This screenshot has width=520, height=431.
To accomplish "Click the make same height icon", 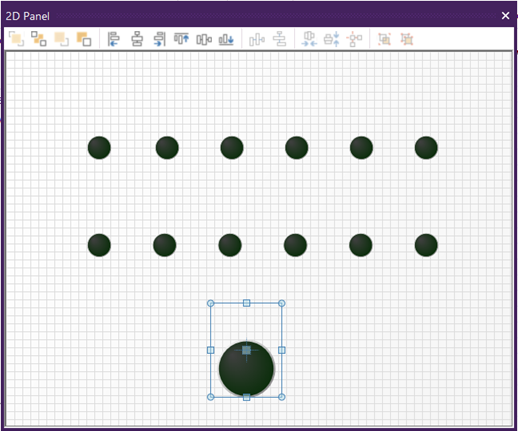I will tap(332, 39).
